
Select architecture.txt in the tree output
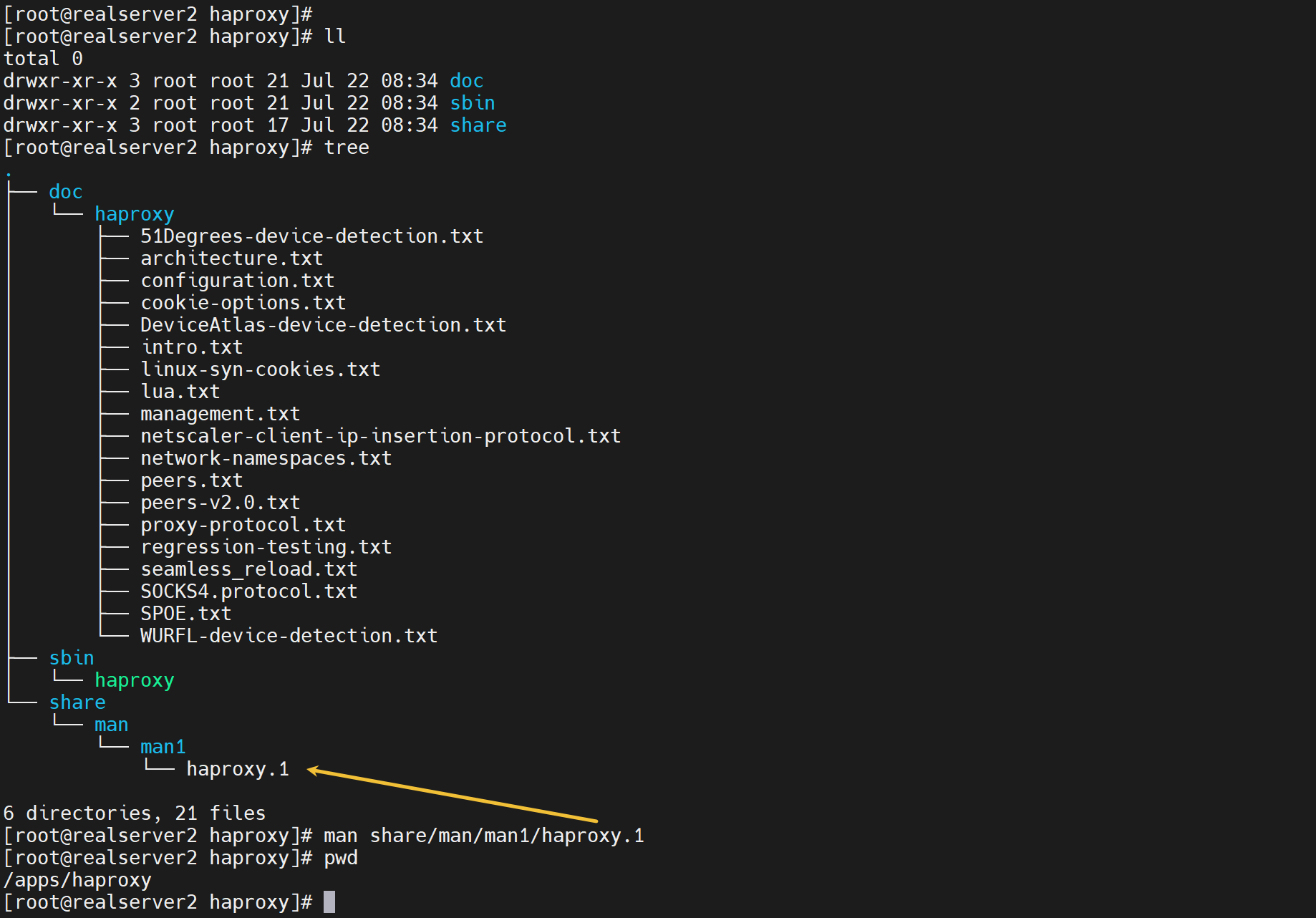click(231, 259)
